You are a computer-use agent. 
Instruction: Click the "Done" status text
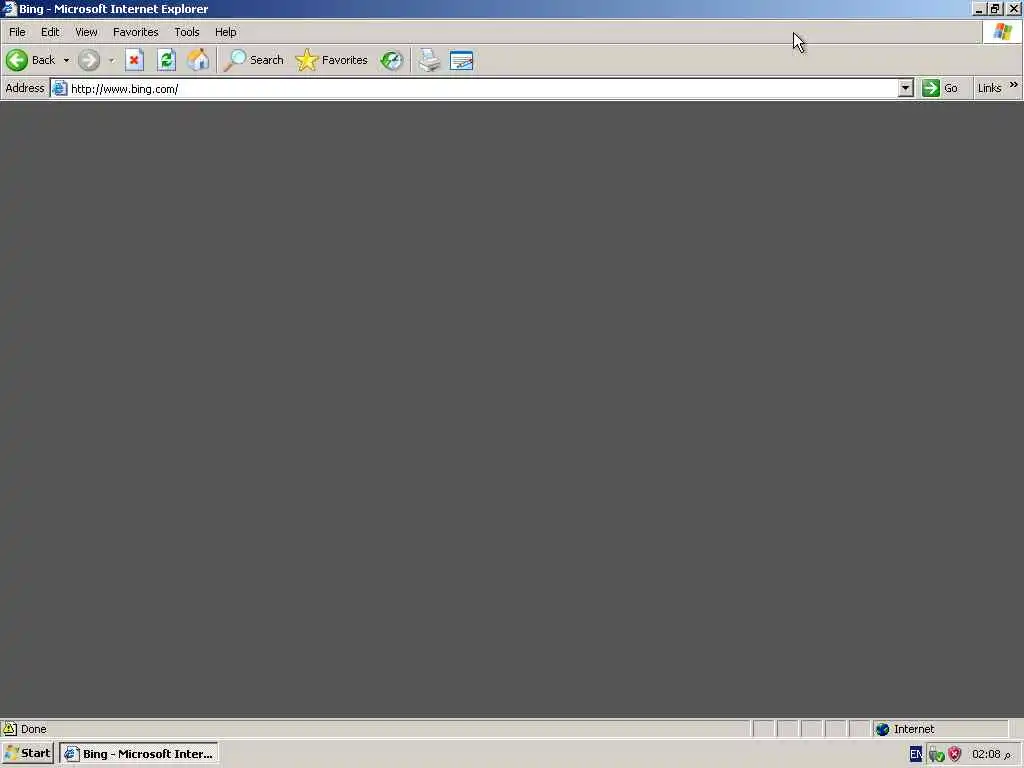(x=33, y=729)
